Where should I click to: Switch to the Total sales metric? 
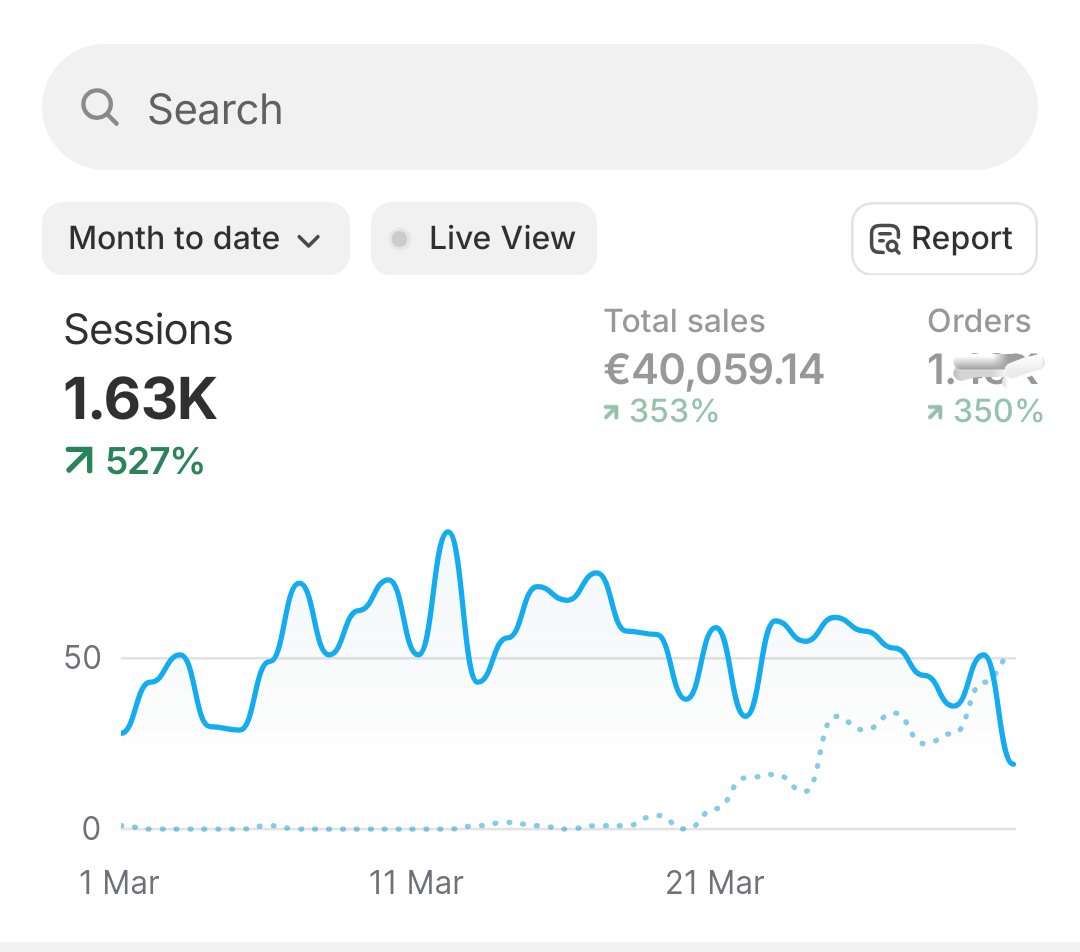pyautogui.click(x=684, y=321)
